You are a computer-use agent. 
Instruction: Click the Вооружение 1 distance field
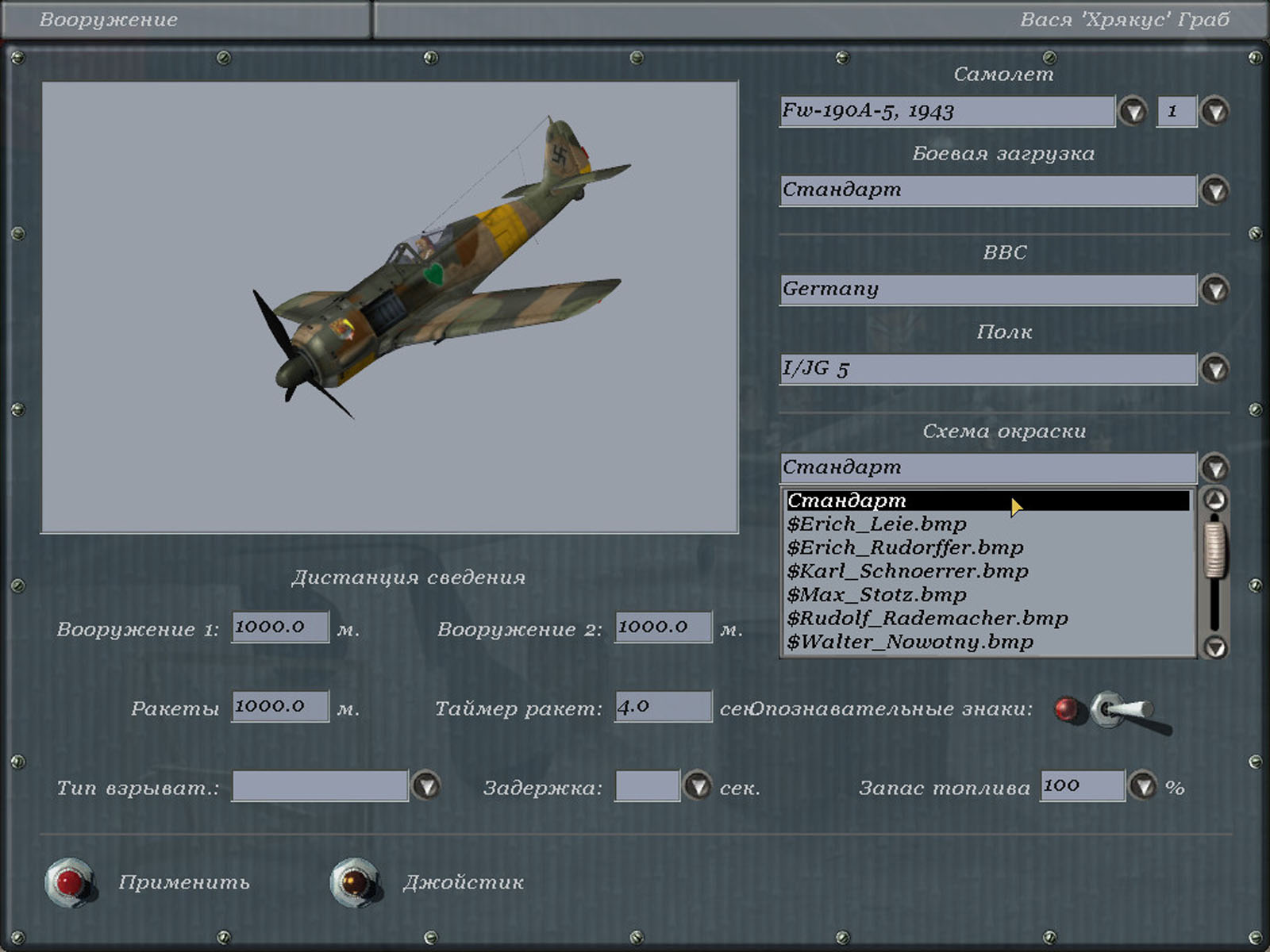click(279, 627)
